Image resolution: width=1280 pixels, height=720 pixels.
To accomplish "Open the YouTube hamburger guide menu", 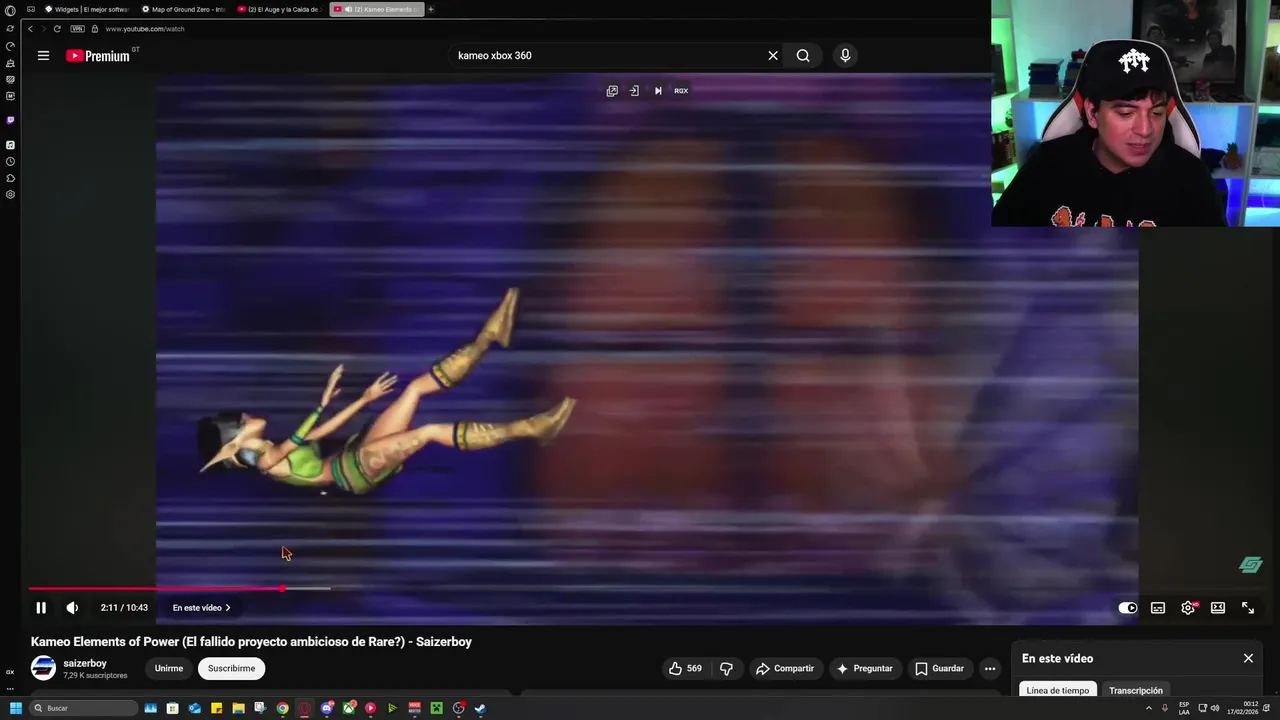I will point(43,56).
